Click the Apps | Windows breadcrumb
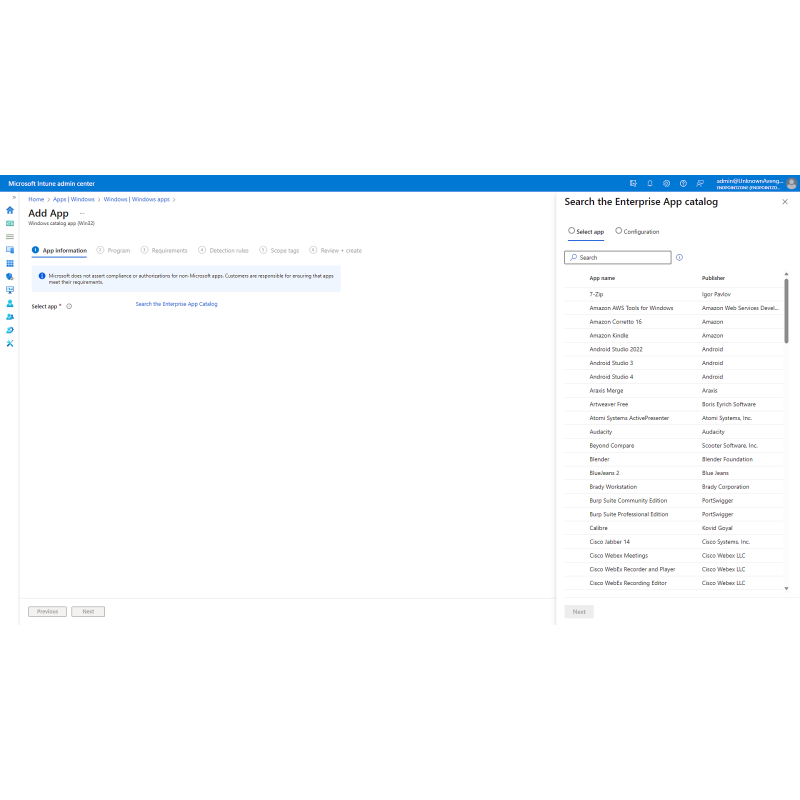 tap(74, 199)
